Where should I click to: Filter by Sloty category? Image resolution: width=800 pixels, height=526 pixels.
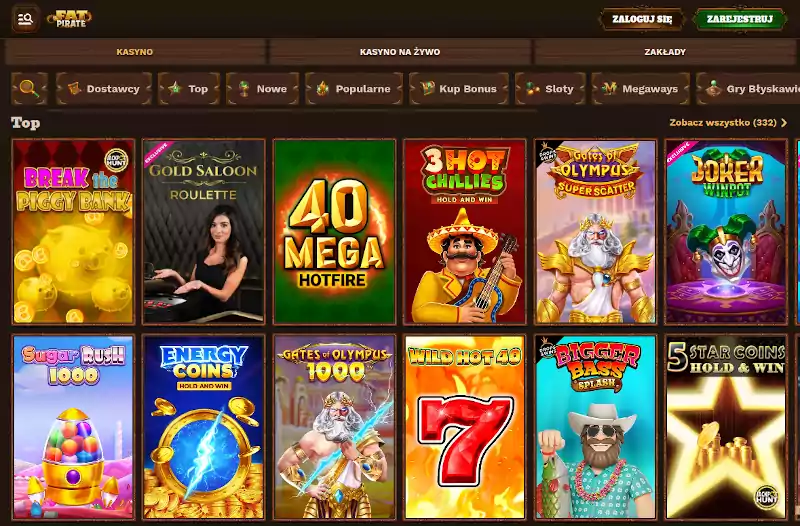(x=550, y=89)
